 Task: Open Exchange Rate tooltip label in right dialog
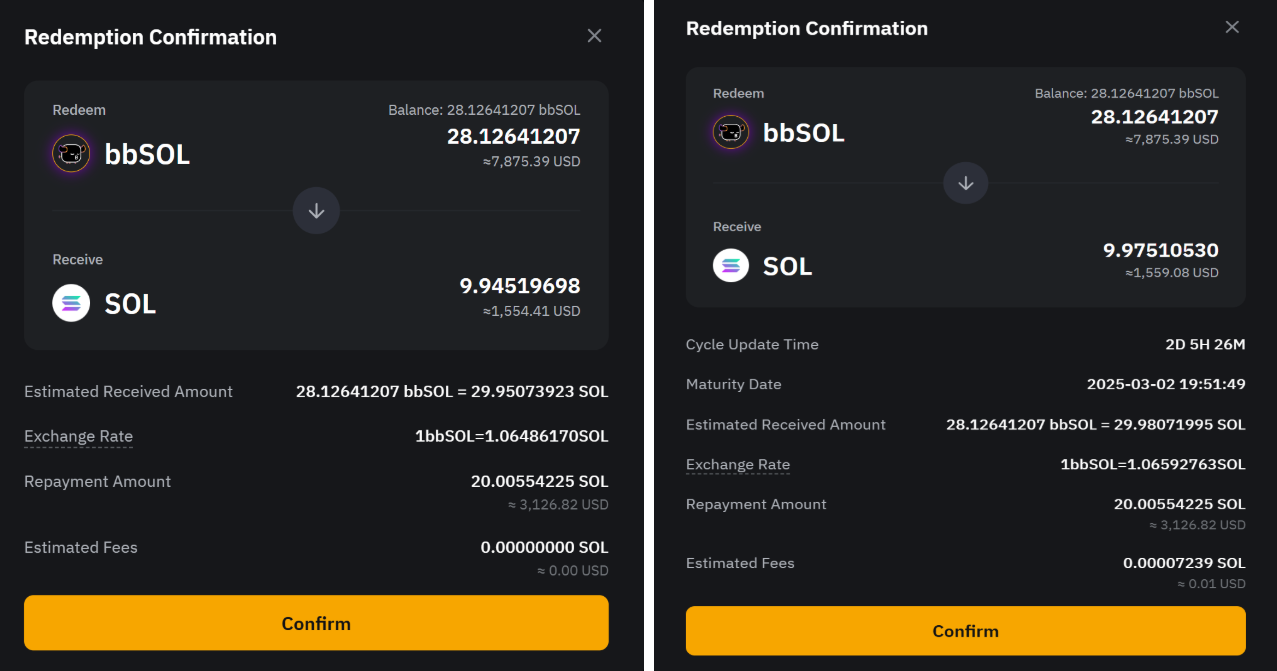click(738, 464)
